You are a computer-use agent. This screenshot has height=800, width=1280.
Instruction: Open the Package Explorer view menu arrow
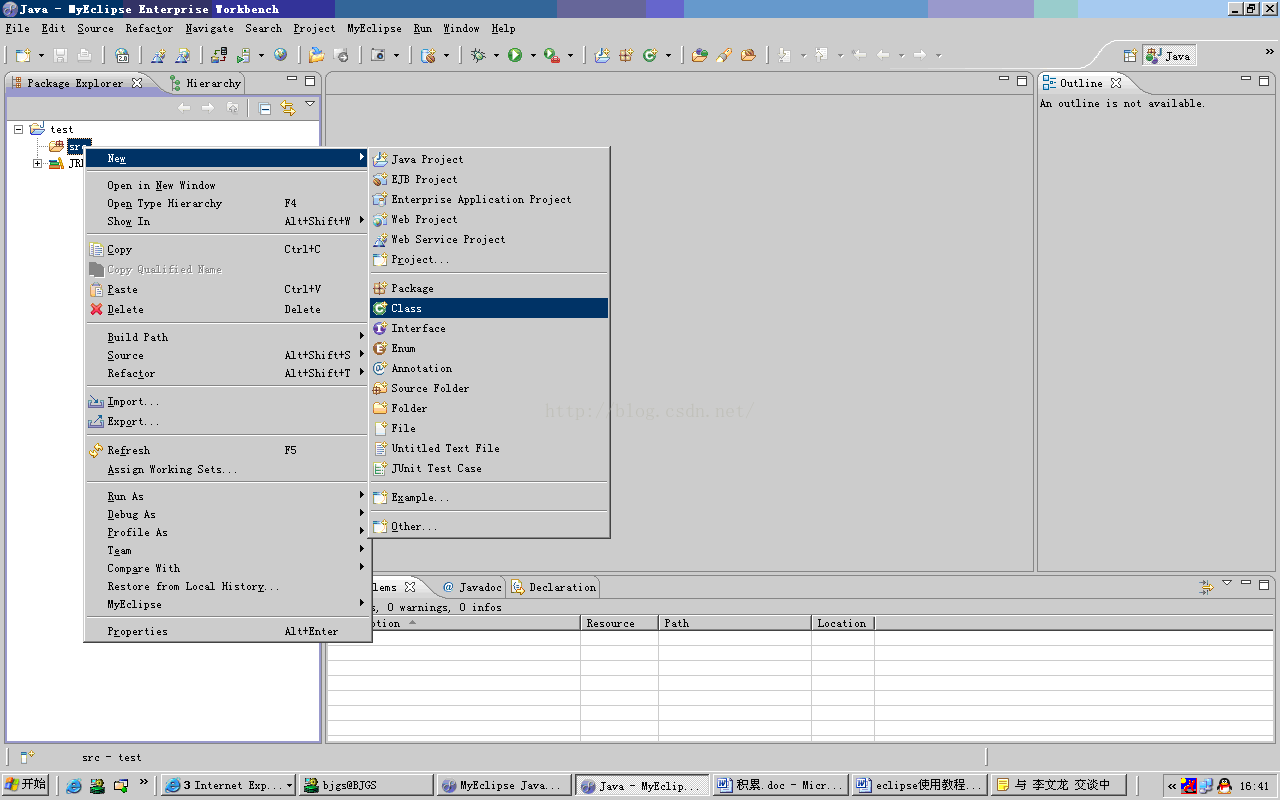click(x=310, y=104)
